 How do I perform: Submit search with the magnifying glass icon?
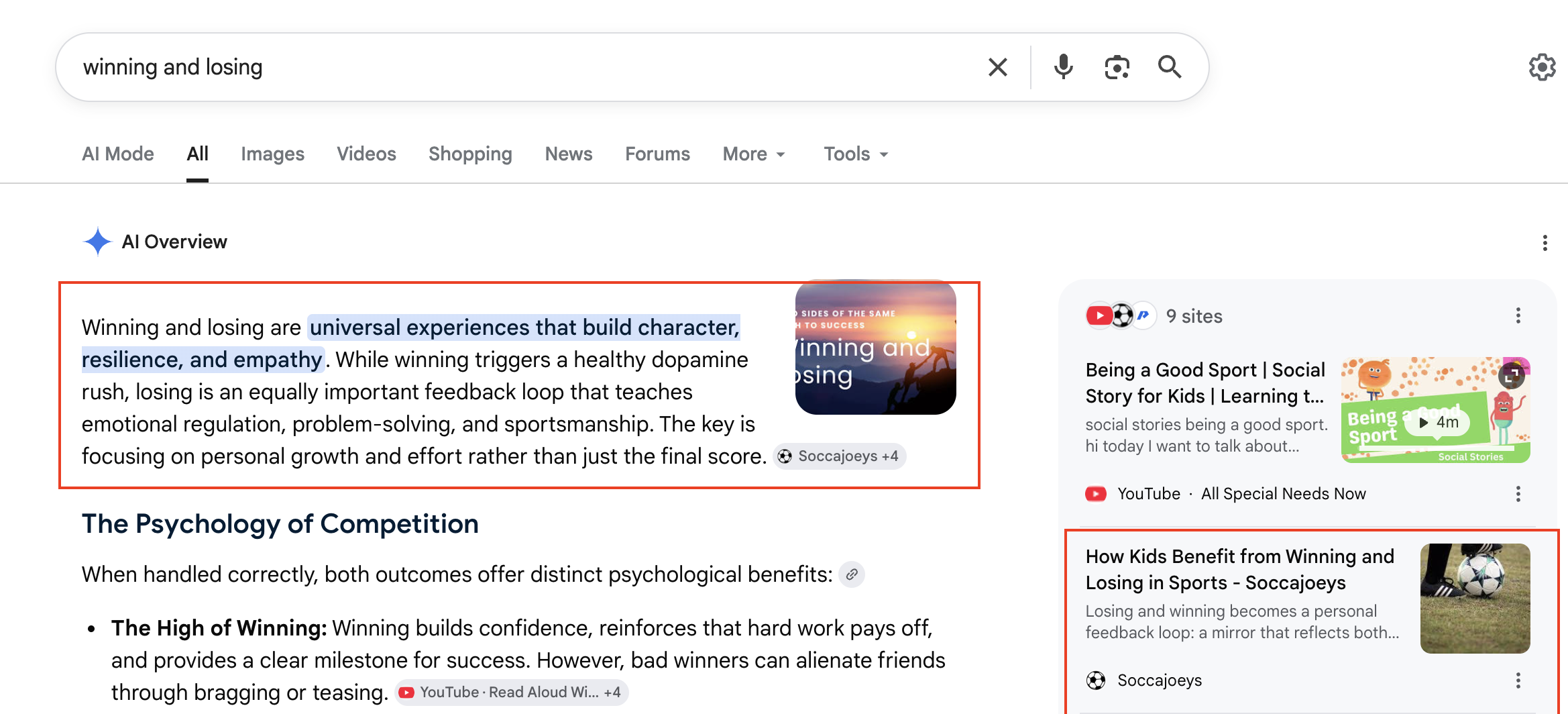coord(1170,67)
